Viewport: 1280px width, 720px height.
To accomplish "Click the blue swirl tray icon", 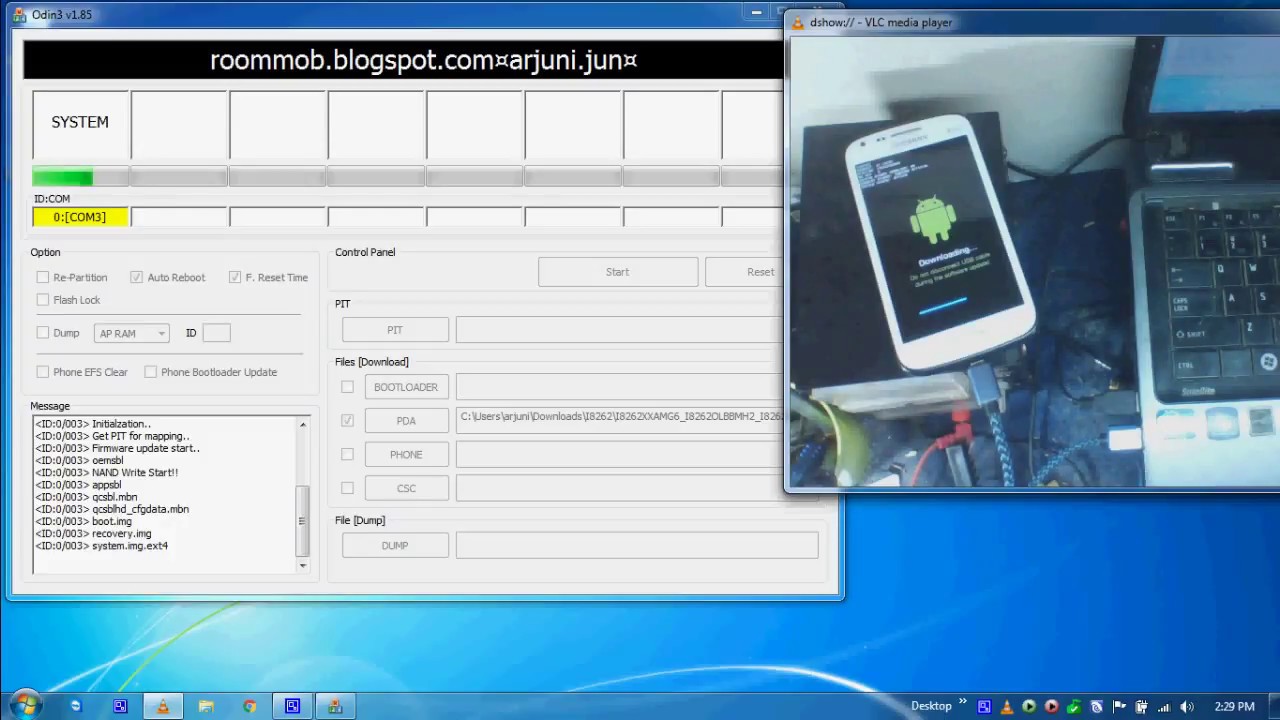I will click(1096, 706).
